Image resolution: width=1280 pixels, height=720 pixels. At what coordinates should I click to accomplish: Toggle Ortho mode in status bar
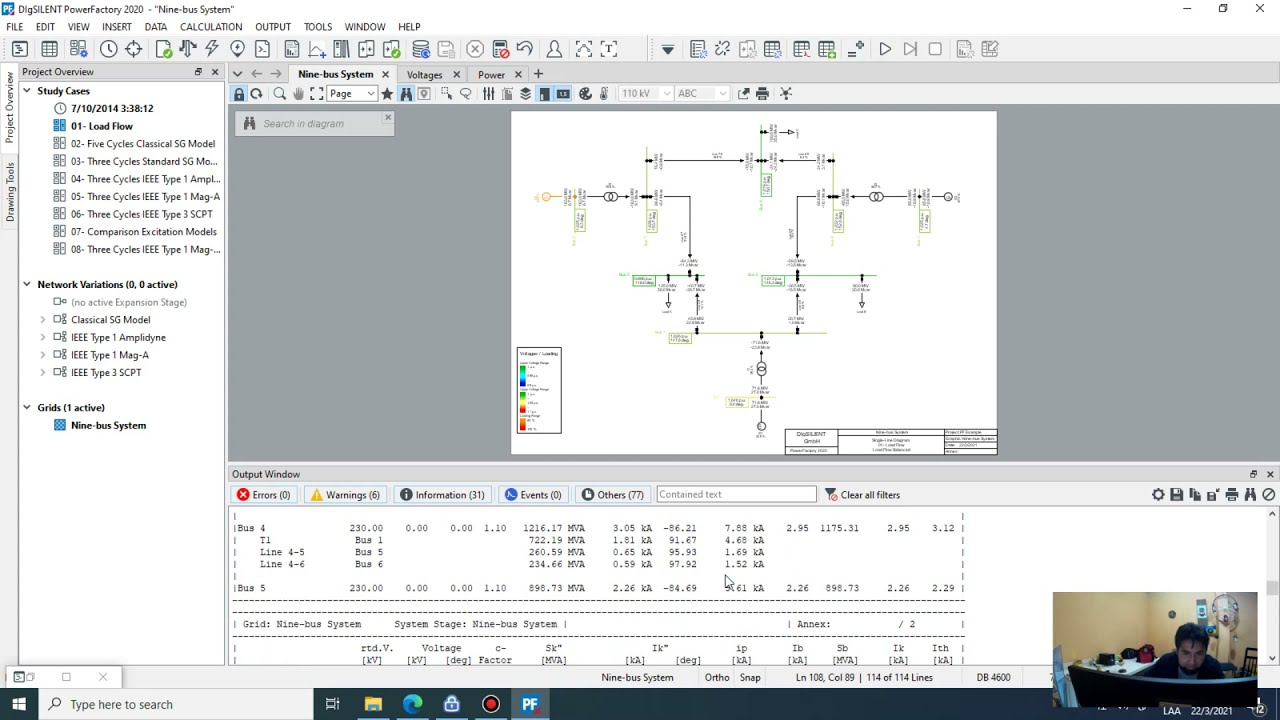click(717, 678)
